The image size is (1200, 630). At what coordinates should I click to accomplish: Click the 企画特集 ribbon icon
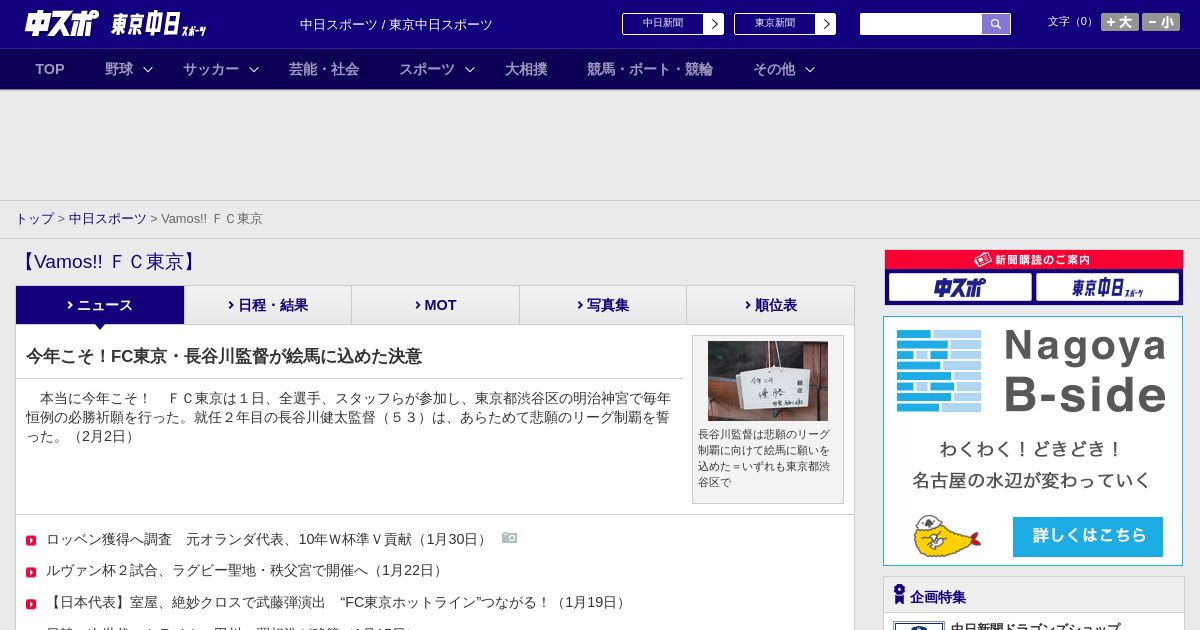pos(899,594)
